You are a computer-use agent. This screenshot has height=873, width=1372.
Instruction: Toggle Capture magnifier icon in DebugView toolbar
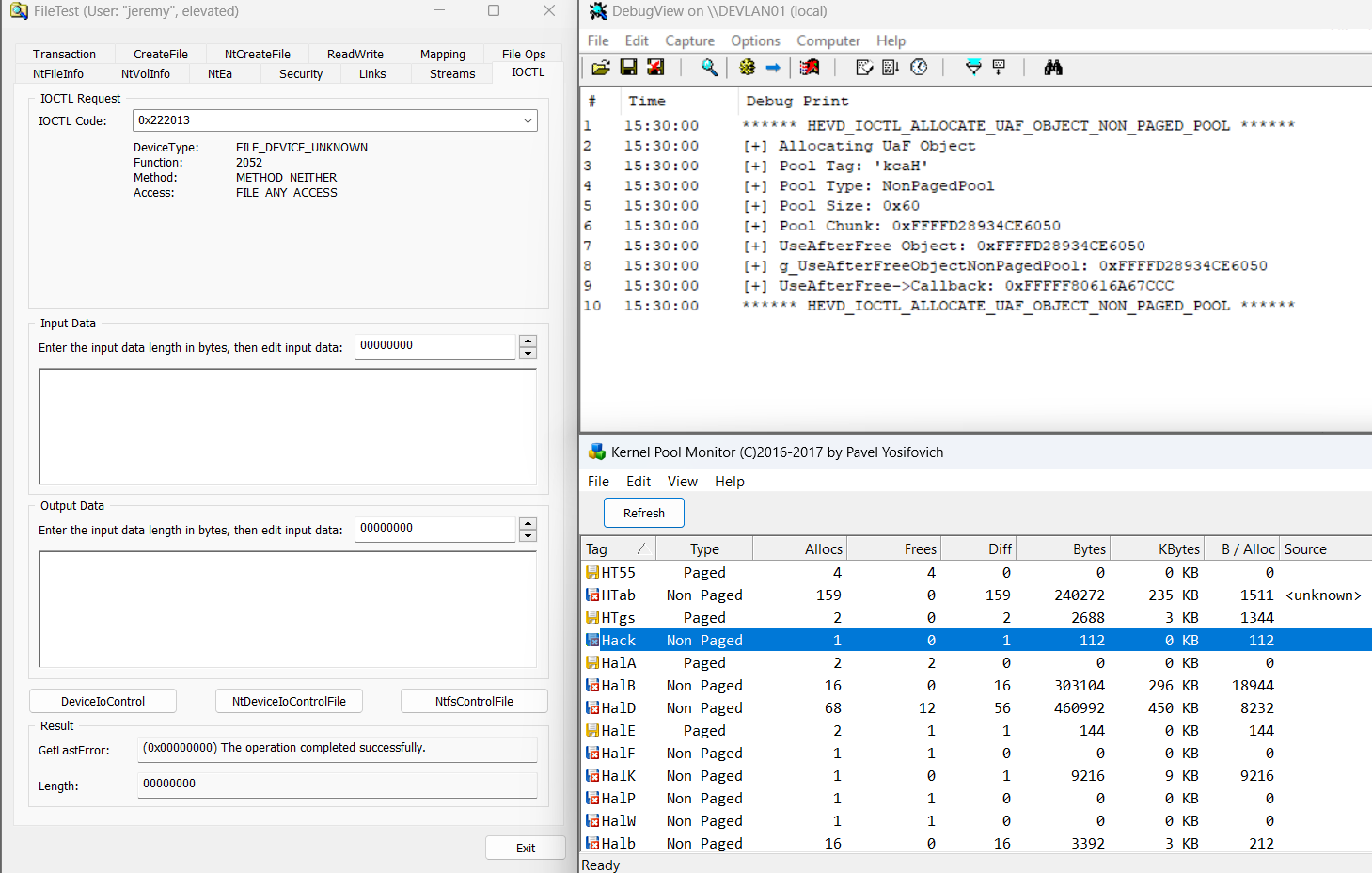pyautogui.click(x=709, y=68)
